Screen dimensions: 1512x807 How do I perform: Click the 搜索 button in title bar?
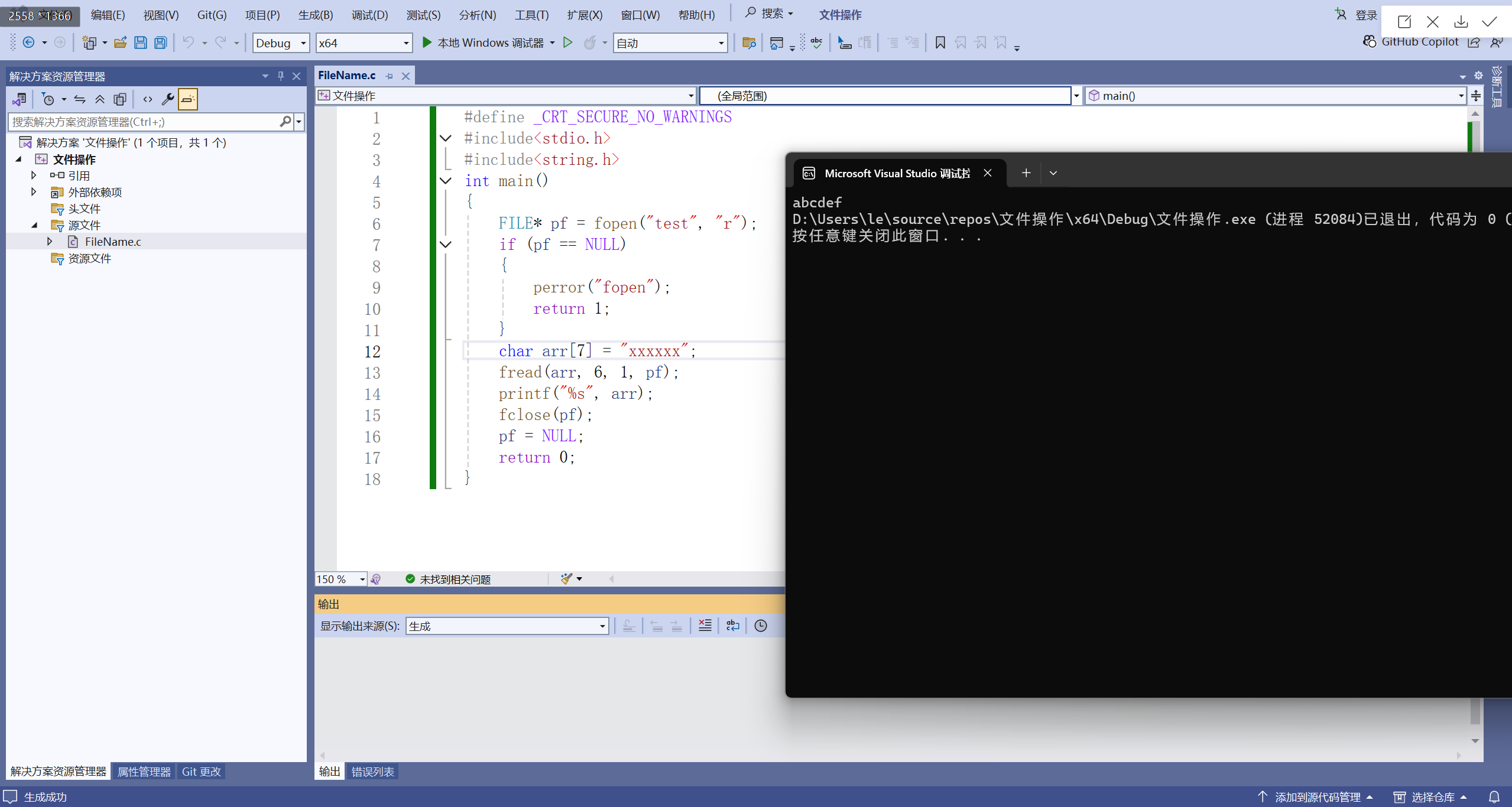pos(770,13)
